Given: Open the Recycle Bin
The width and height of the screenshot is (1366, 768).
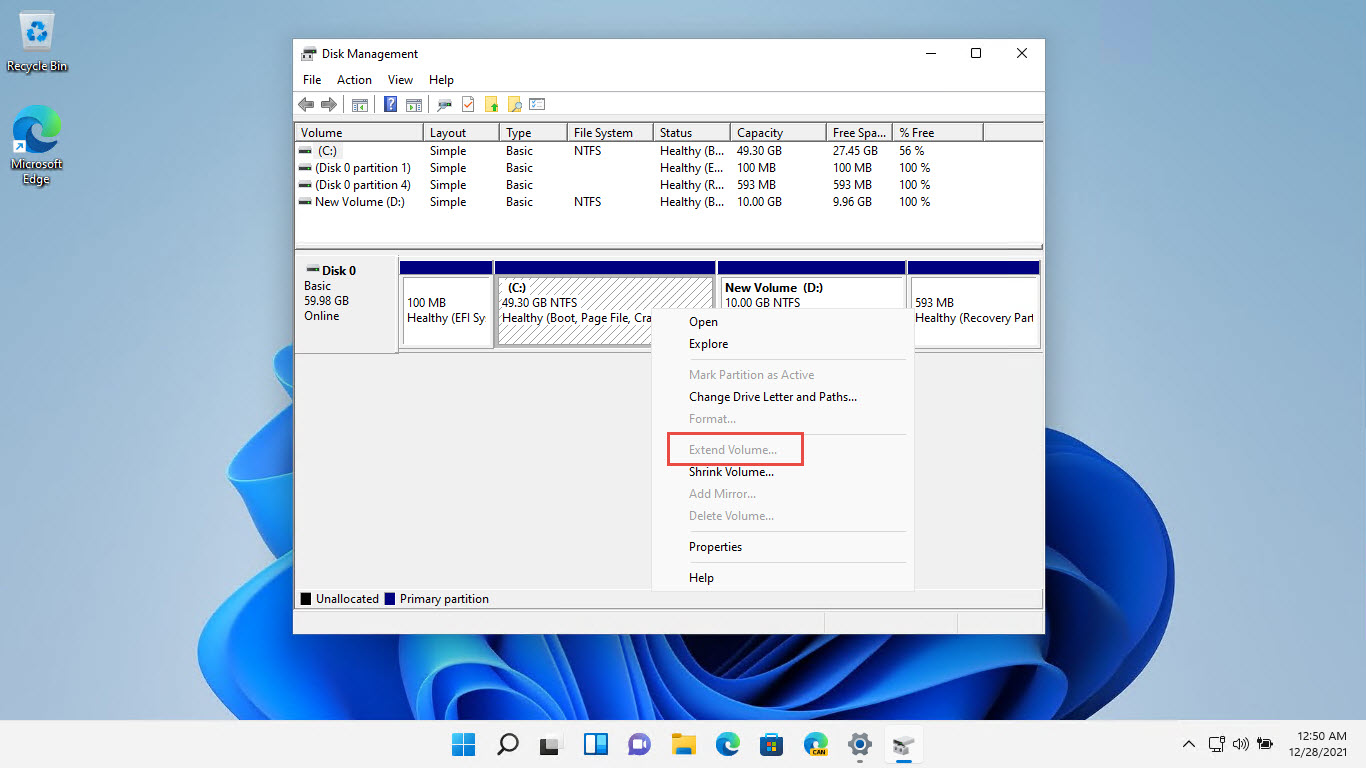Looking at the screenshot, I should 36,30.
